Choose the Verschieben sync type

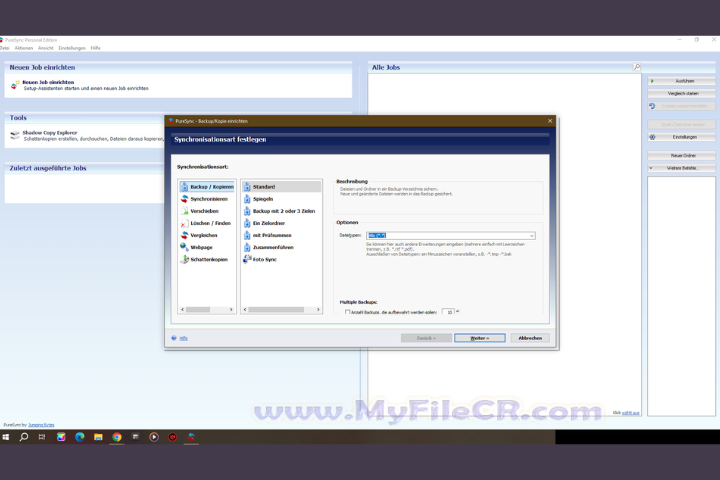(200, 211)
